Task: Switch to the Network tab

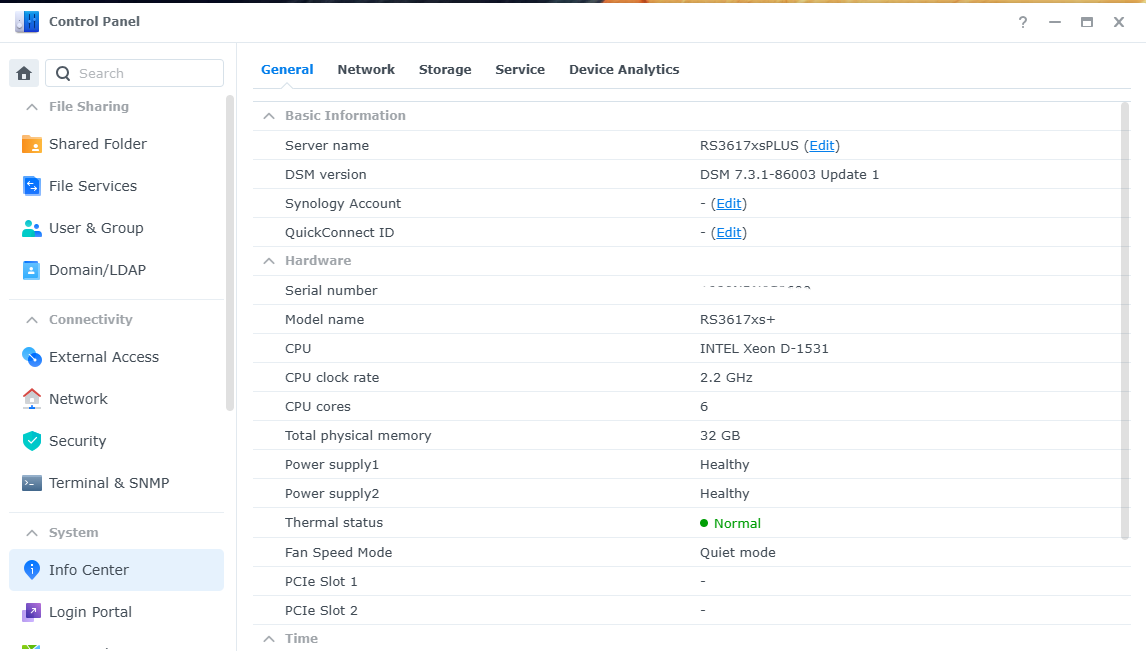Action: pyautogui.click(x=366, y=69)
